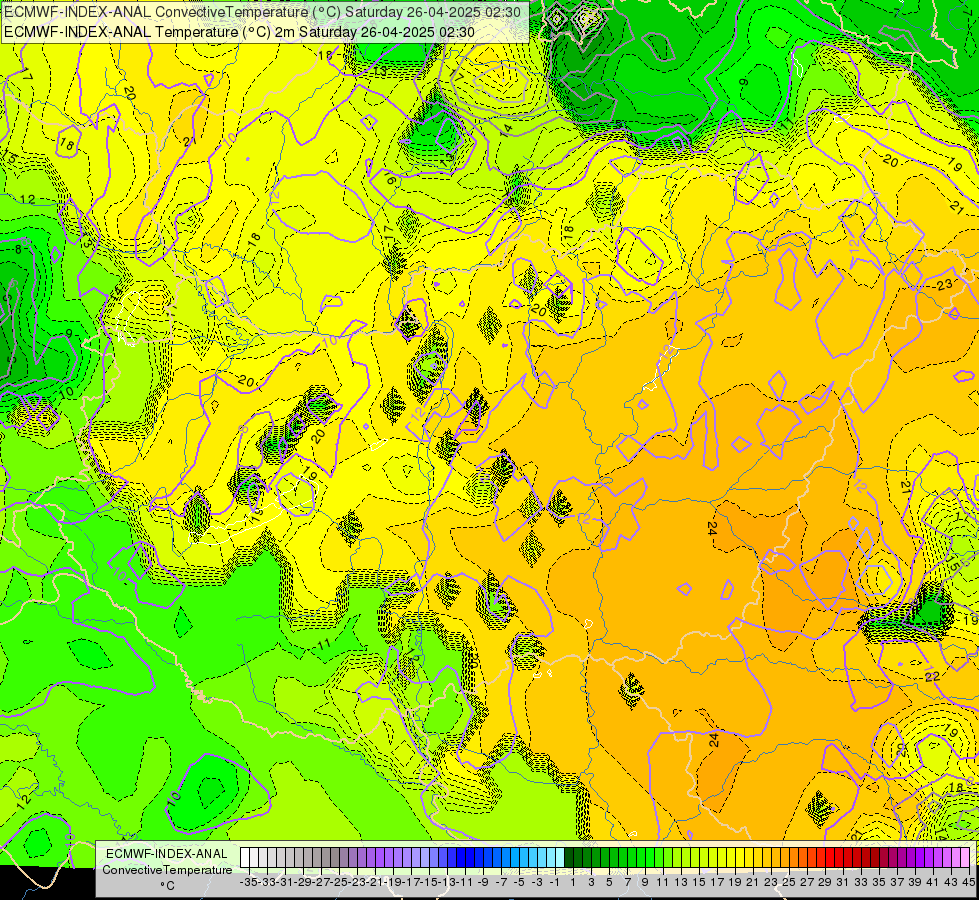Click the -21 legend scale value
Image resolution: width=979 pixels, height=900 pixels.
pyautogui.click(x=375, y=883)
